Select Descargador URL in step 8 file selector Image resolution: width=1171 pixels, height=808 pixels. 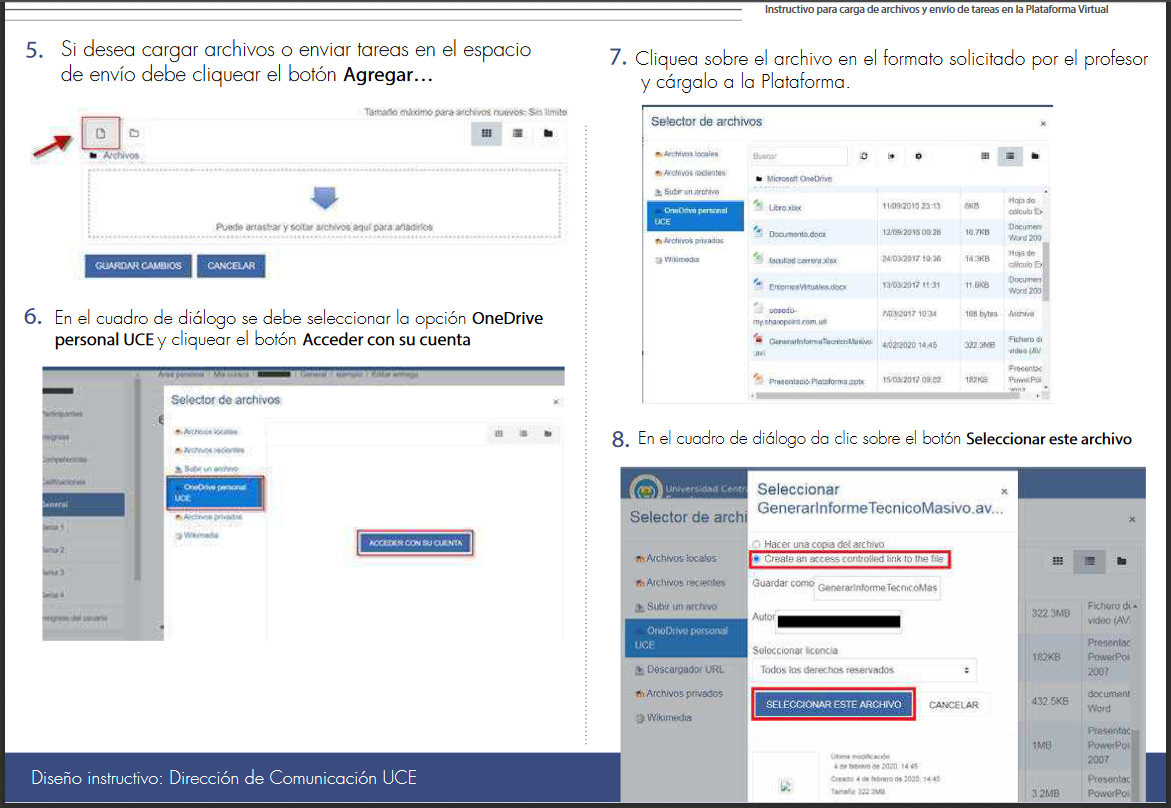click(680, 669)
